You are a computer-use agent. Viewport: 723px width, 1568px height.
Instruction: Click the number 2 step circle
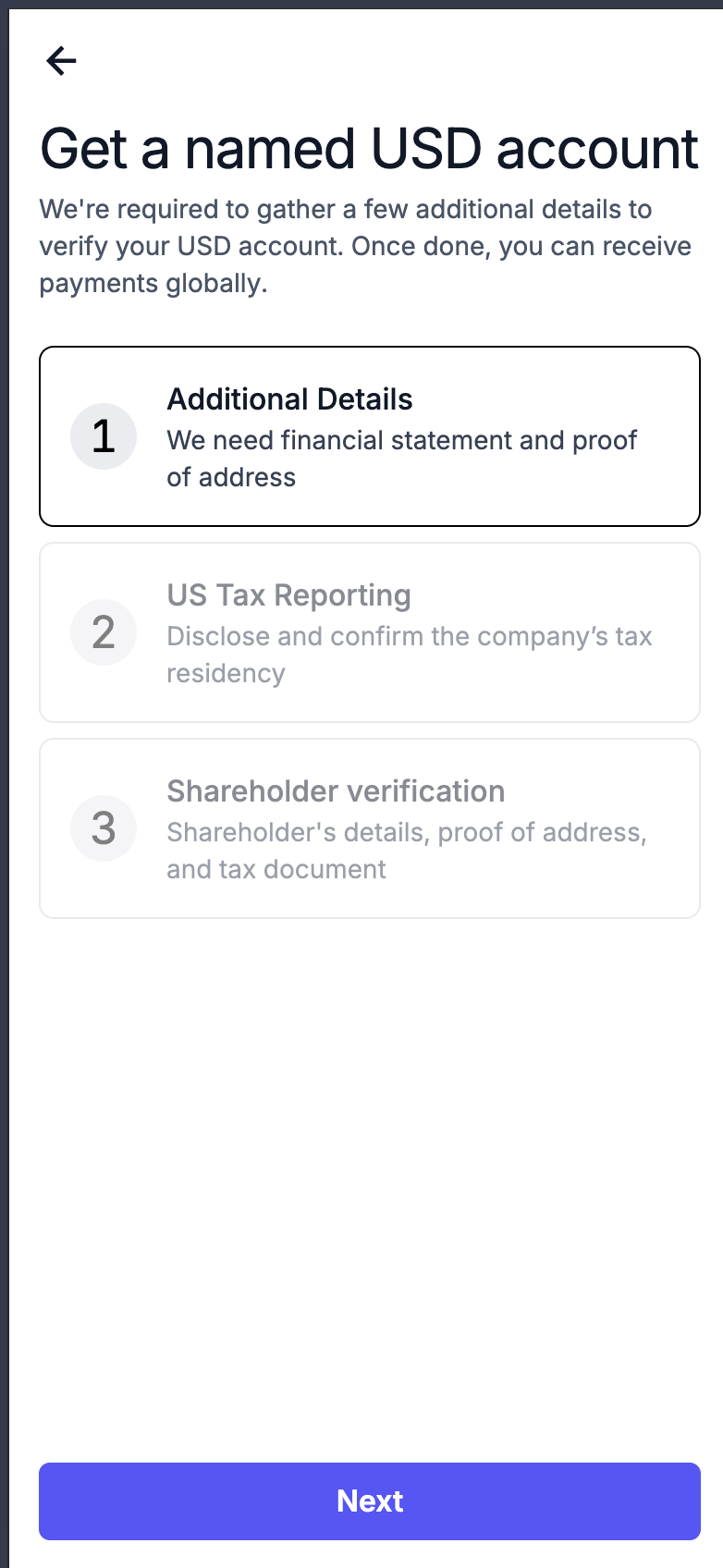(104, 632)
